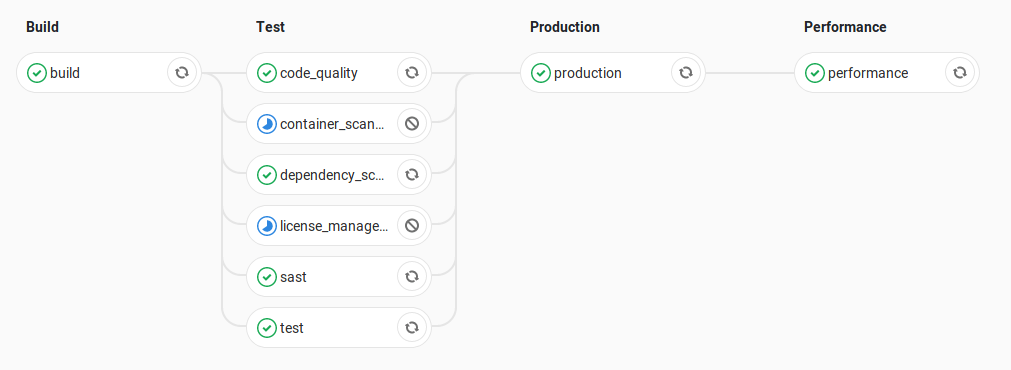Cancel the container_scanning job

click(411, 124)
